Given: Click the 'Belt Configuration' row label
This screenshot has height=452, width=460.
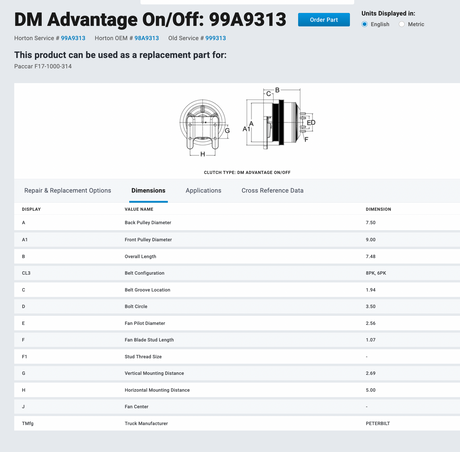Looking at the screenshot, I should pyautogui.click(x=144, y=273).
